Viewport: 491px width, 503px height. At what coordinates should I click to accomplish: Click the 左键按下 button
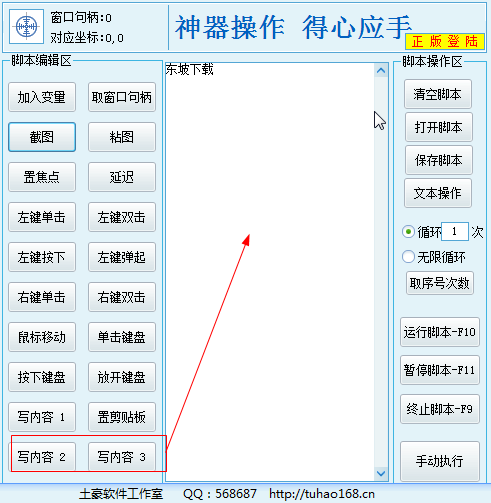click(x=42, y=257)
